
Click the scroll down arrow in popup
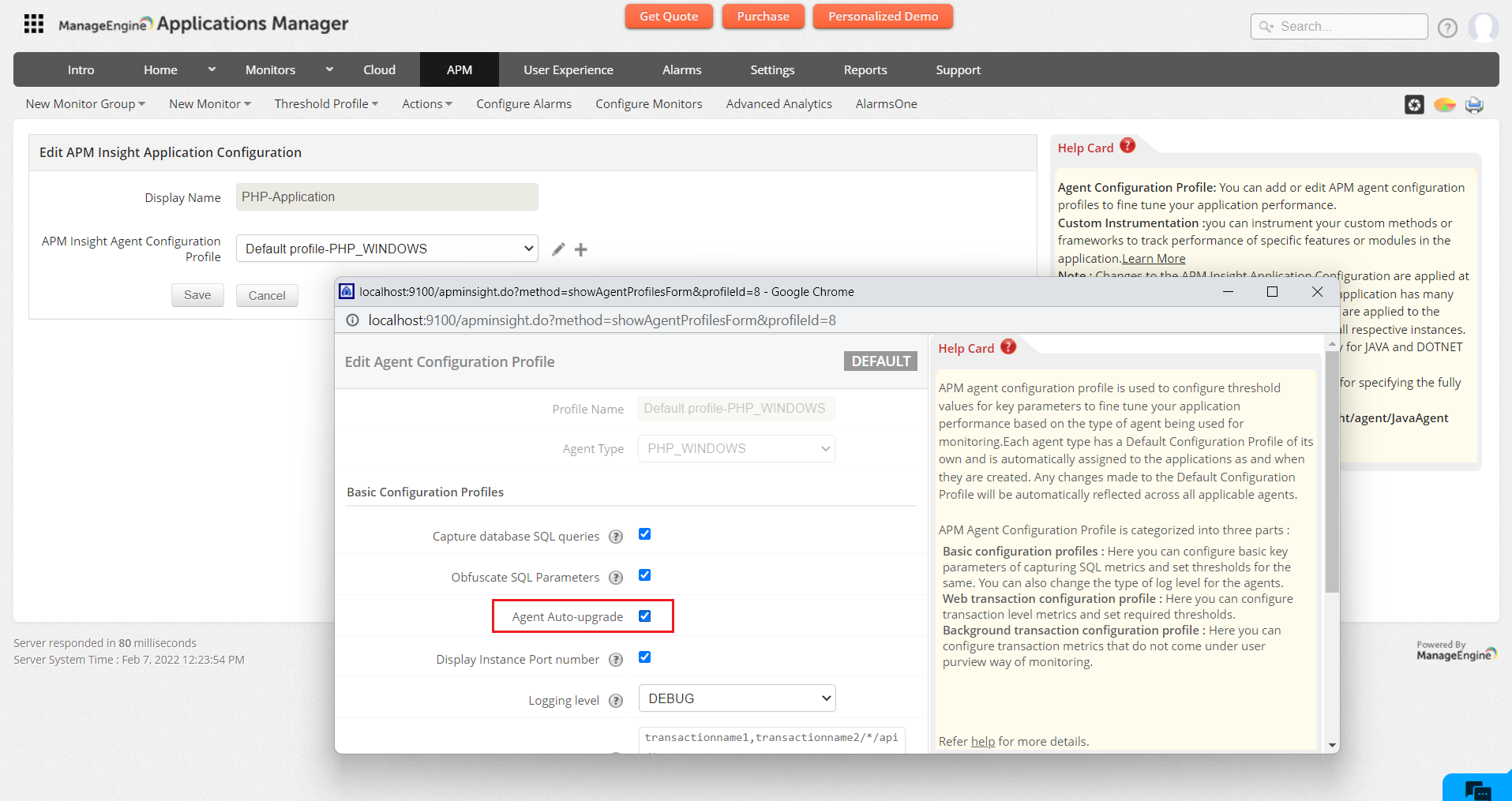[1332, 745]
